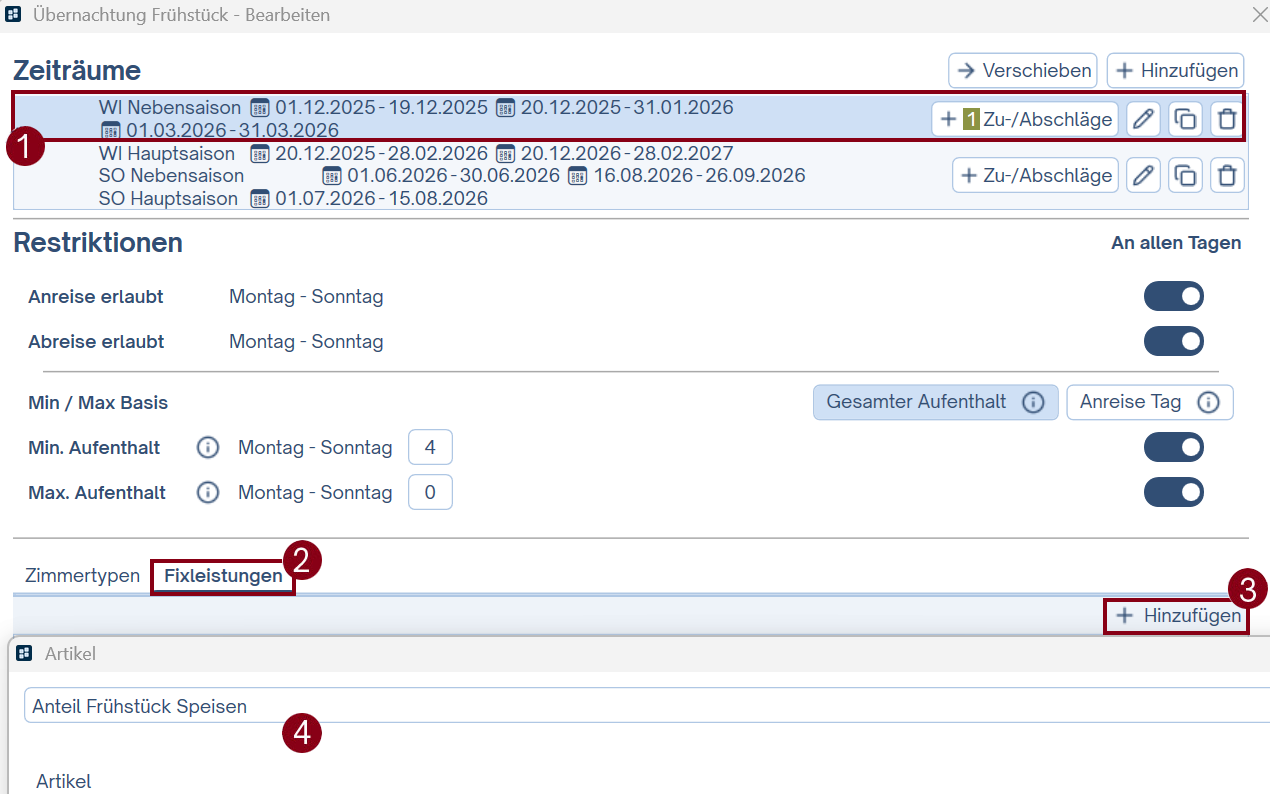Open Zu-/Abschläge for WI Nebensaison
The height and width of the screenshot is (794, 1270).
pyautogui.click(x=1025, y=120)
